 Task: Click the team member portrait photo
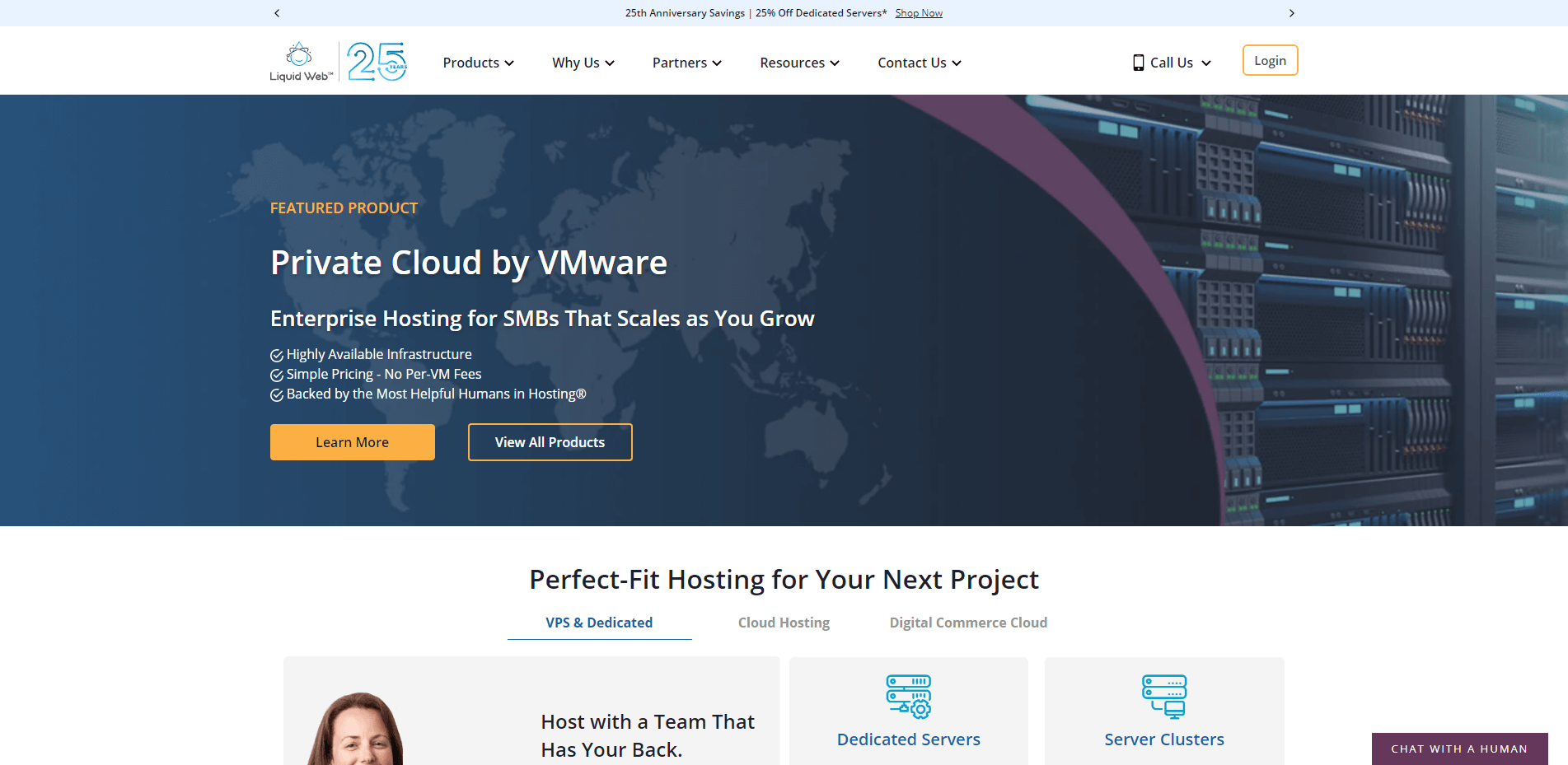coord(356,730)
